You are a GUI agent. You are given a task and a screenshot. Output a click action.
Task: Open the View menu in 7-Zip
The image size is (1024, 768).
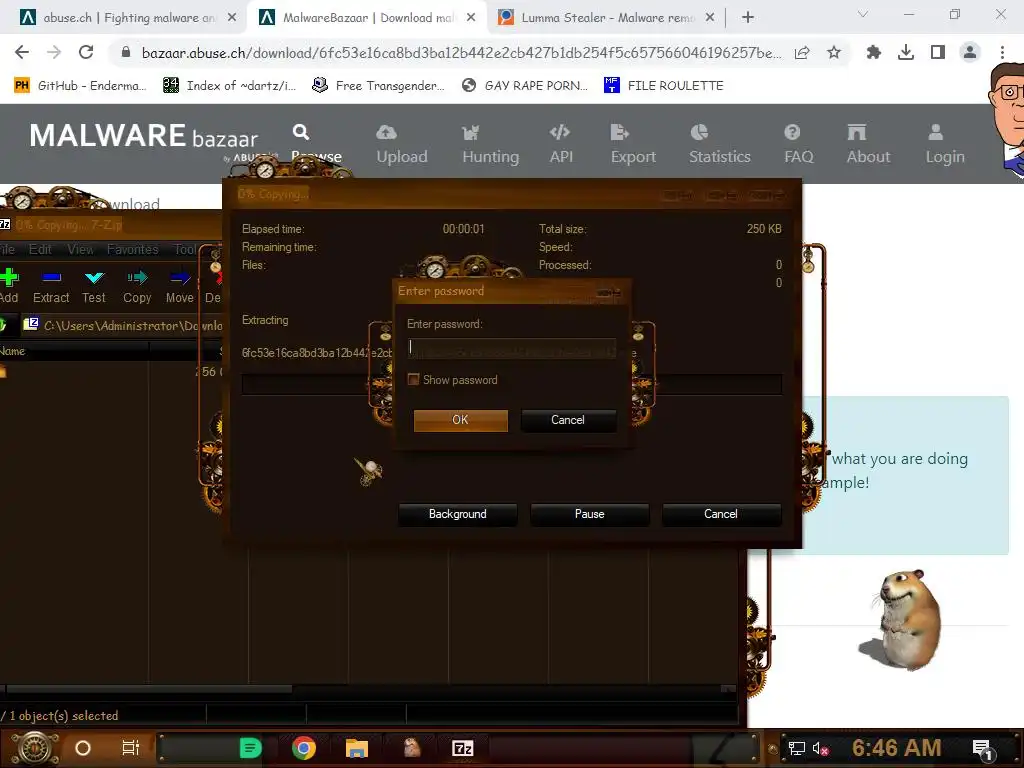pos(80,249)
